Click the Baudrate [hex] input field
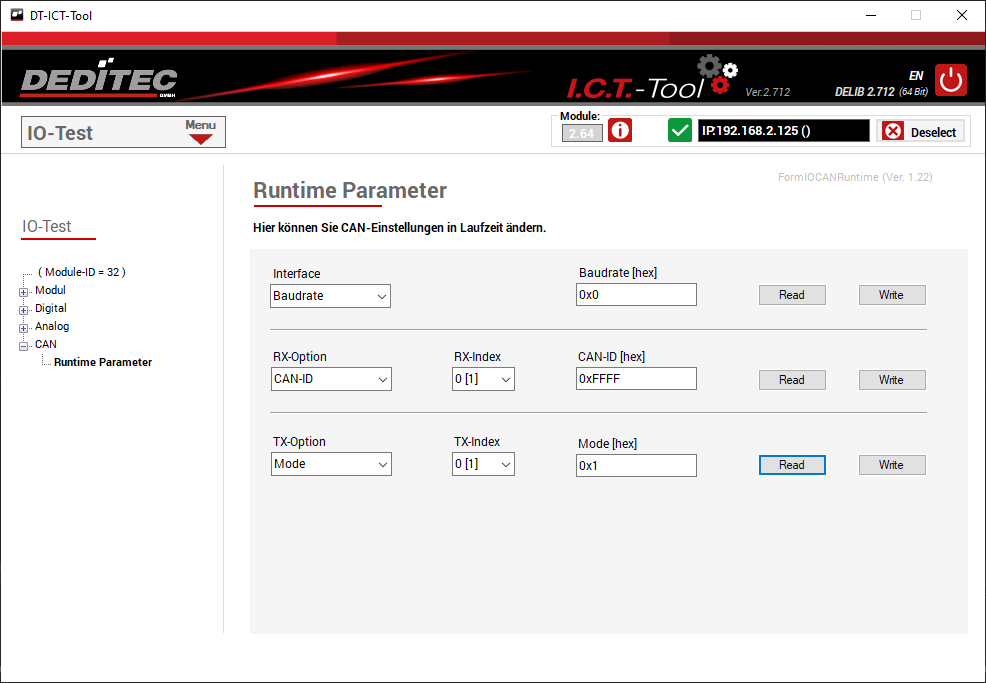 click(636, 295)
